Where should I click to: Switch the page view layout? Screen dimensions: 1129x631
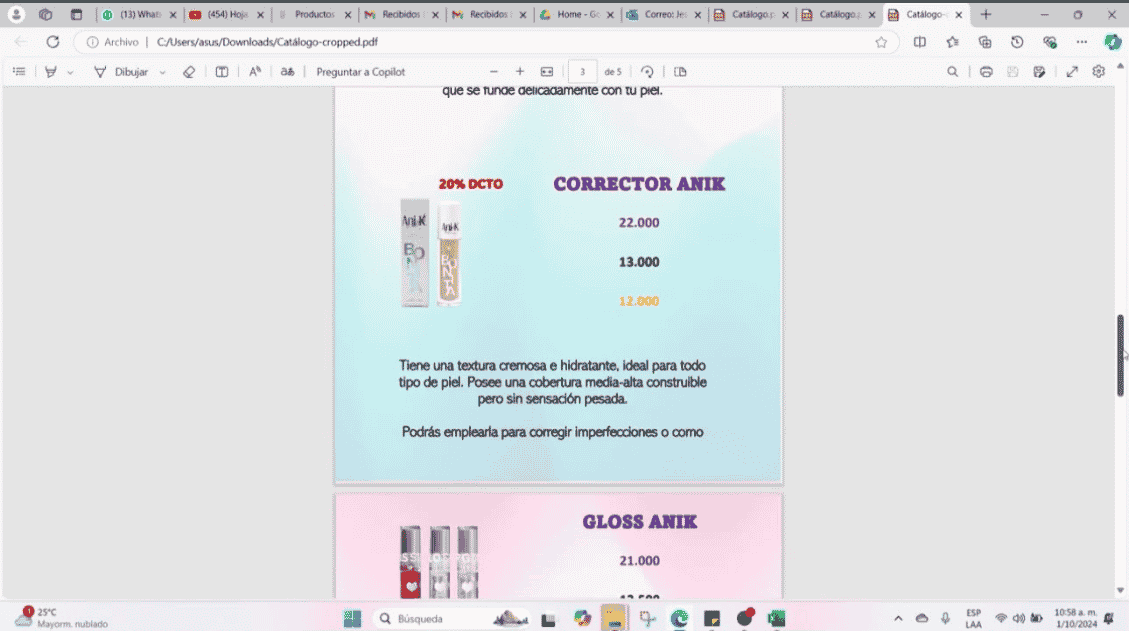pyautogui.click(x=680, y=72)
